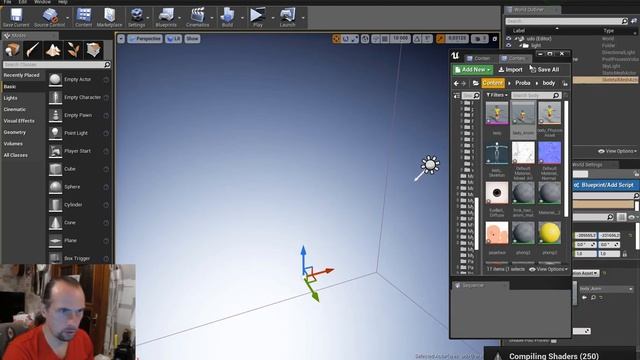Open the viewport options dropdown arrow

(x=121, y=39)
